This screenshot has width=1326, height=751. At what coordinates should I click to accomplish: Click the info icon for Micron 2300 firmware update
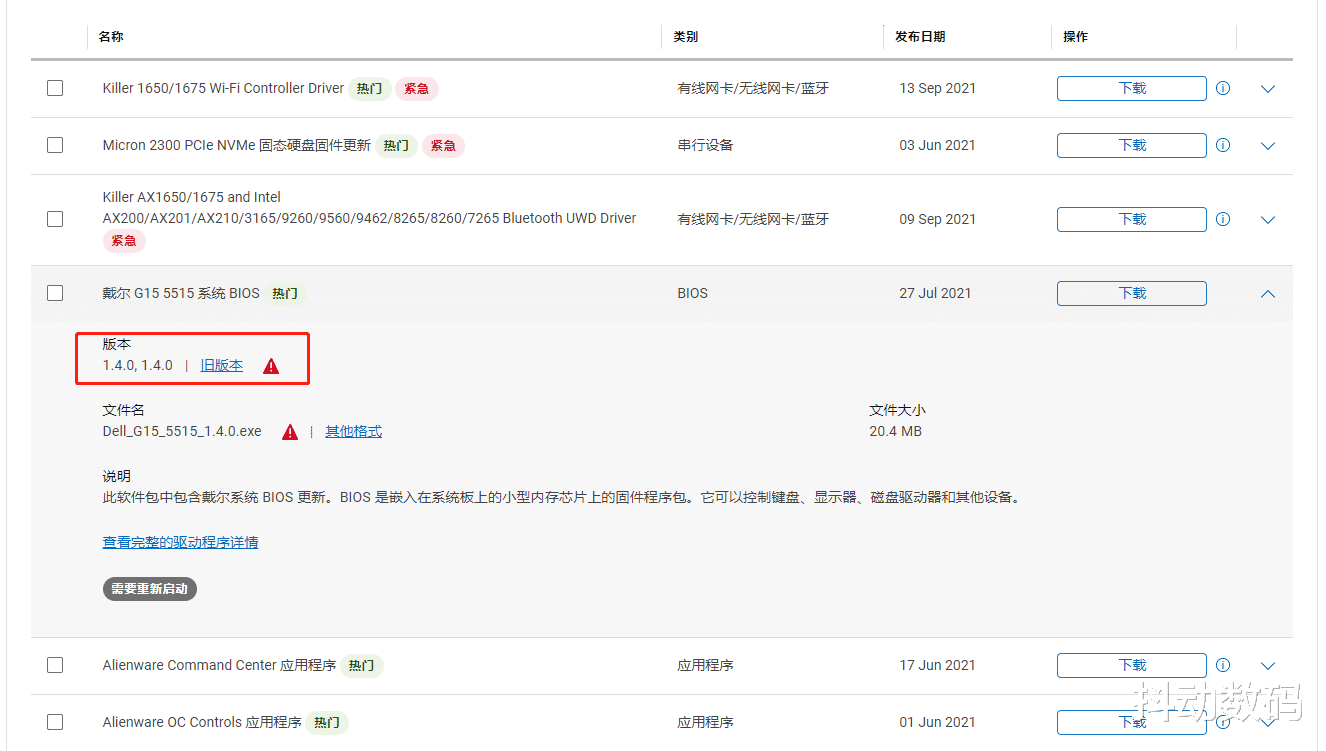pyautogui.click(x=1222, y=145)
